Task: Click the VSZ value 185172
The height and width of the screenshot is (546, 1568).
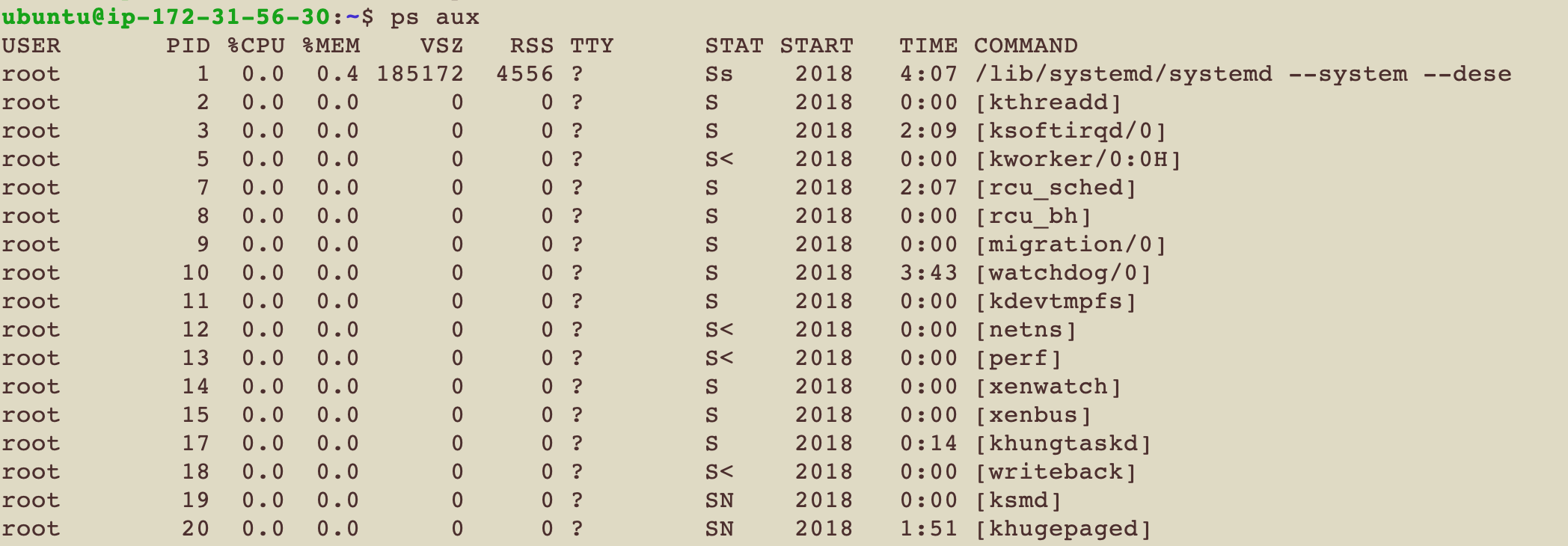Action: click(x=420, y=74)
